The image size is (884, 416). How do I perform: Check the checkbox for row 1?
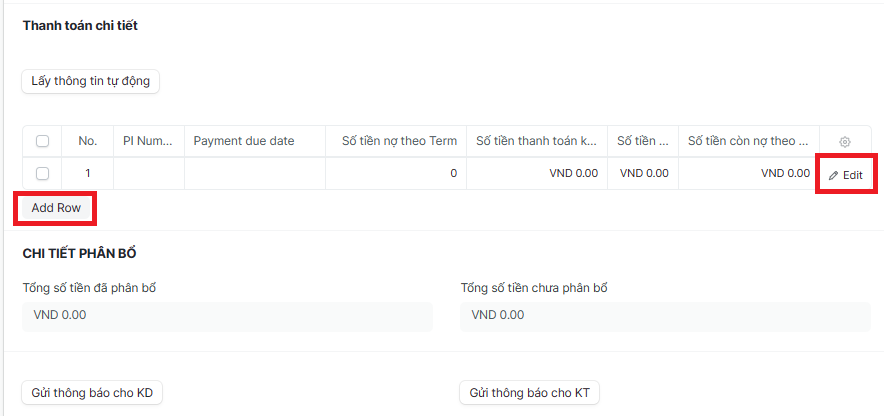[42, 174]
